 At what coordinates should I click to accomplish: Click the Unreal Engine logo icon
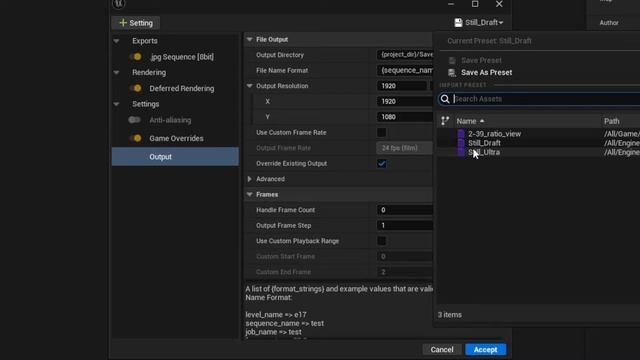click(x=118, y=3)
